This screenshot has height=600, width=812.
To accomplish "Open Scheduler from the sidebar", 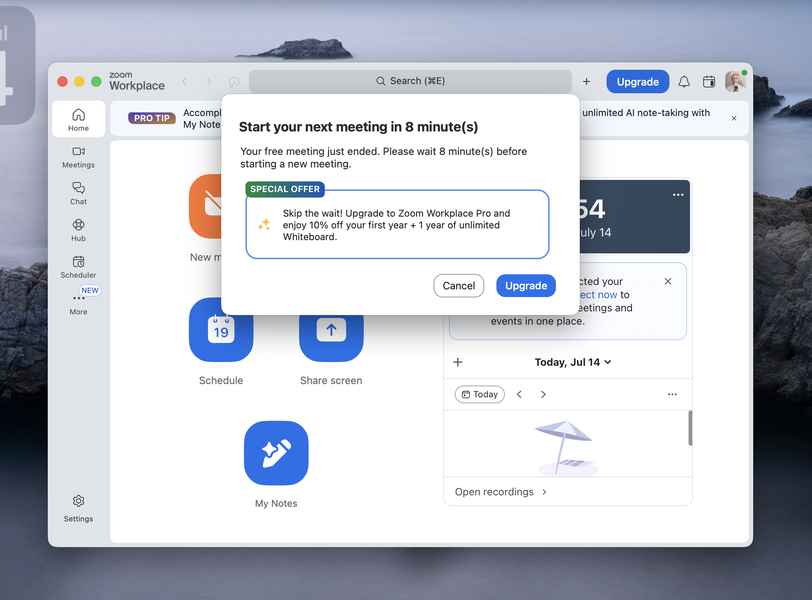I will [78, 267].
